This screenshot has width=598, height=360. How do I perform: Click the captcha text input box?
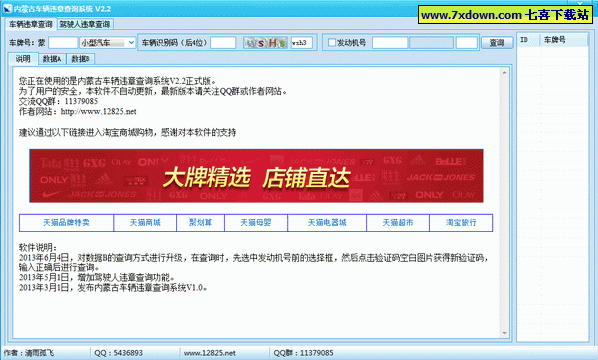(x=301, y=43)
